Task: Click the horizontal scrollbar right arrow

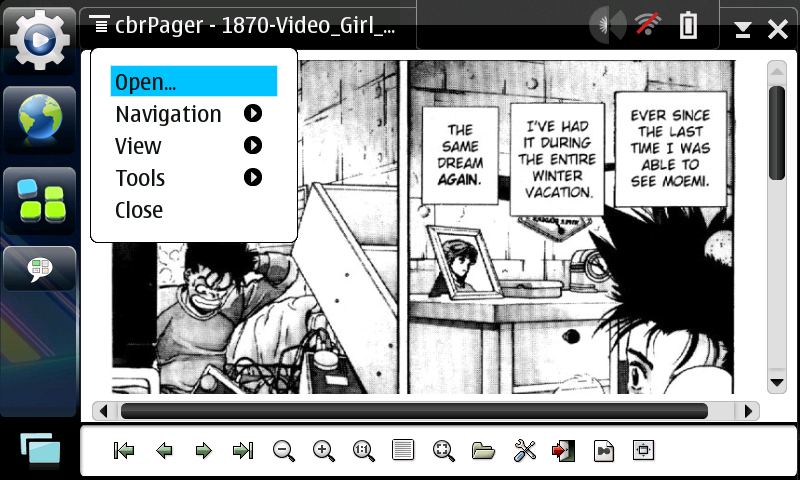Action: tap(748, 411)
